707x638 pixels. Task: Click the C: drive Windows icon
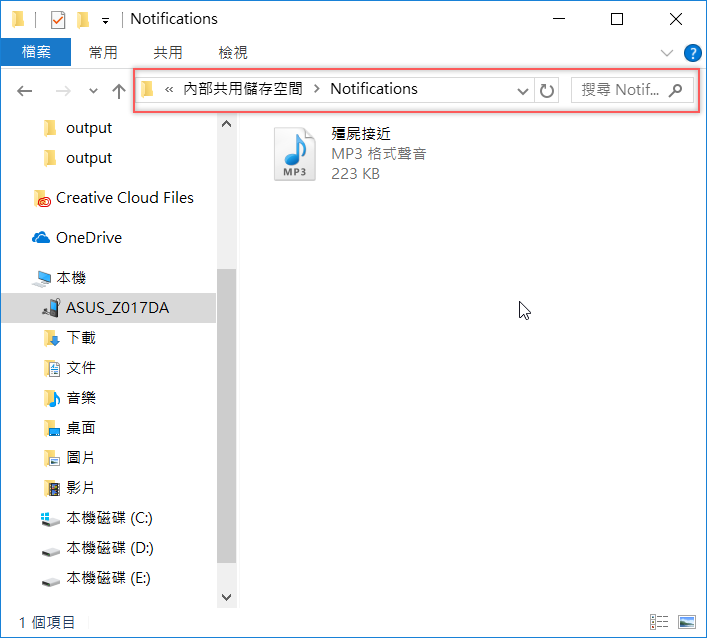(x=50, y=519)
